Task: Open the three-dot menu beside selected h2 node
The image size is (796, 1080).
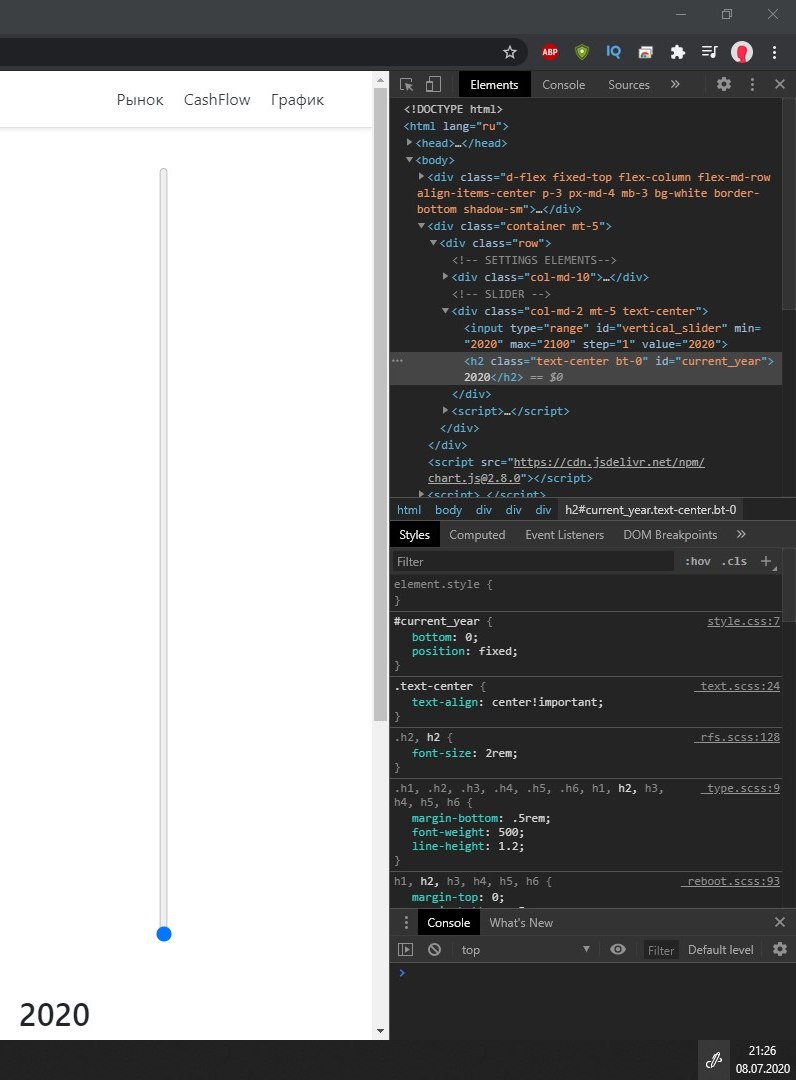Action: tap(397, 360)
